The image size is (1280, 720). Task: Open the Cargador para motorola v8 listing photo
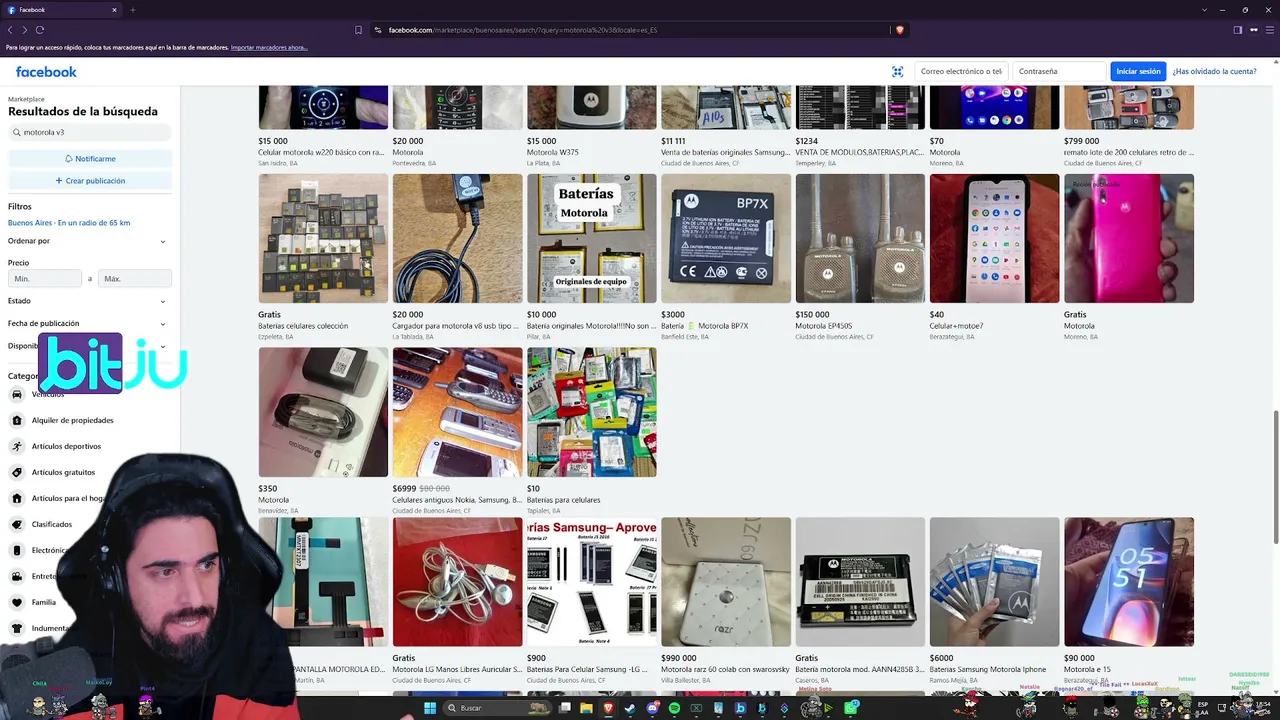pyautogui.click(x=457, y=238)
